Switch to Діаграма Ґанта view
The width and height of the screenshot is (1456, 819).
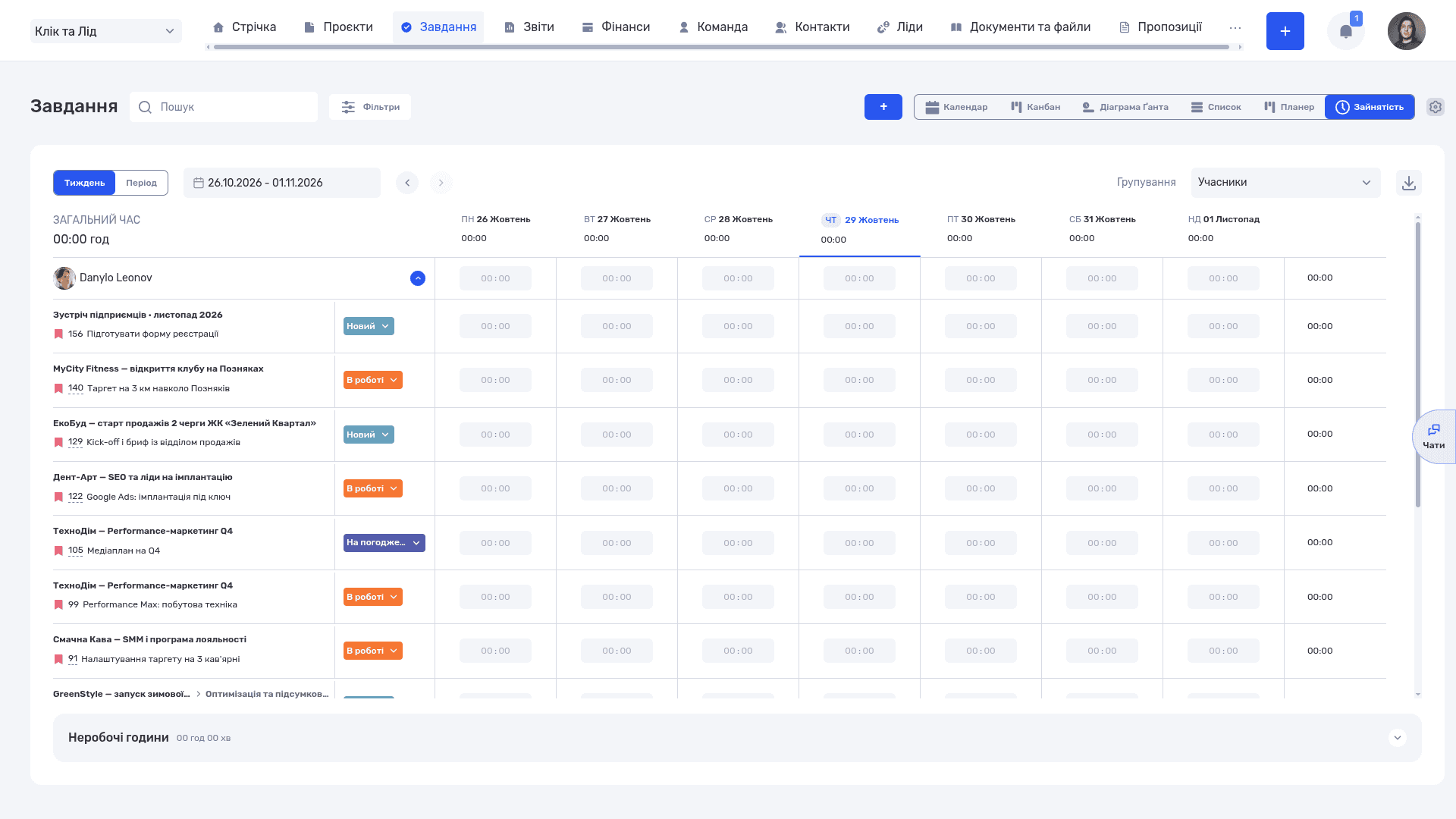[x=1125, y=107]
